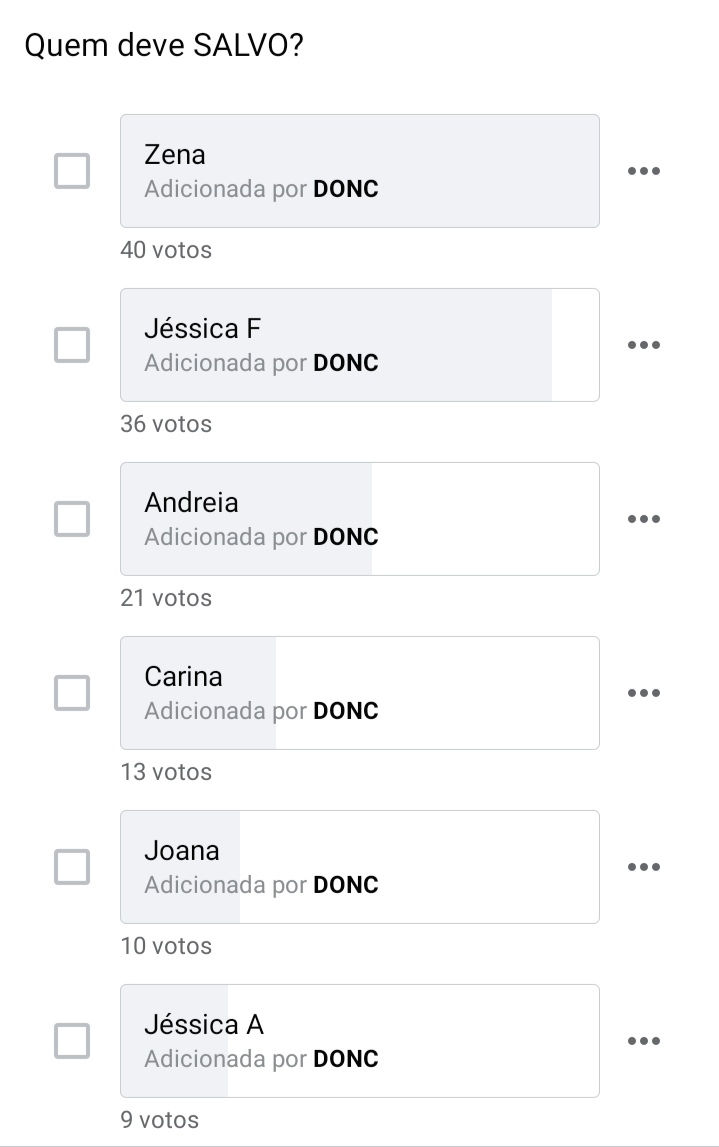Screen dimensions: 719x1147
Task: Click the 21 votos count
Action: tap(166, 598)
